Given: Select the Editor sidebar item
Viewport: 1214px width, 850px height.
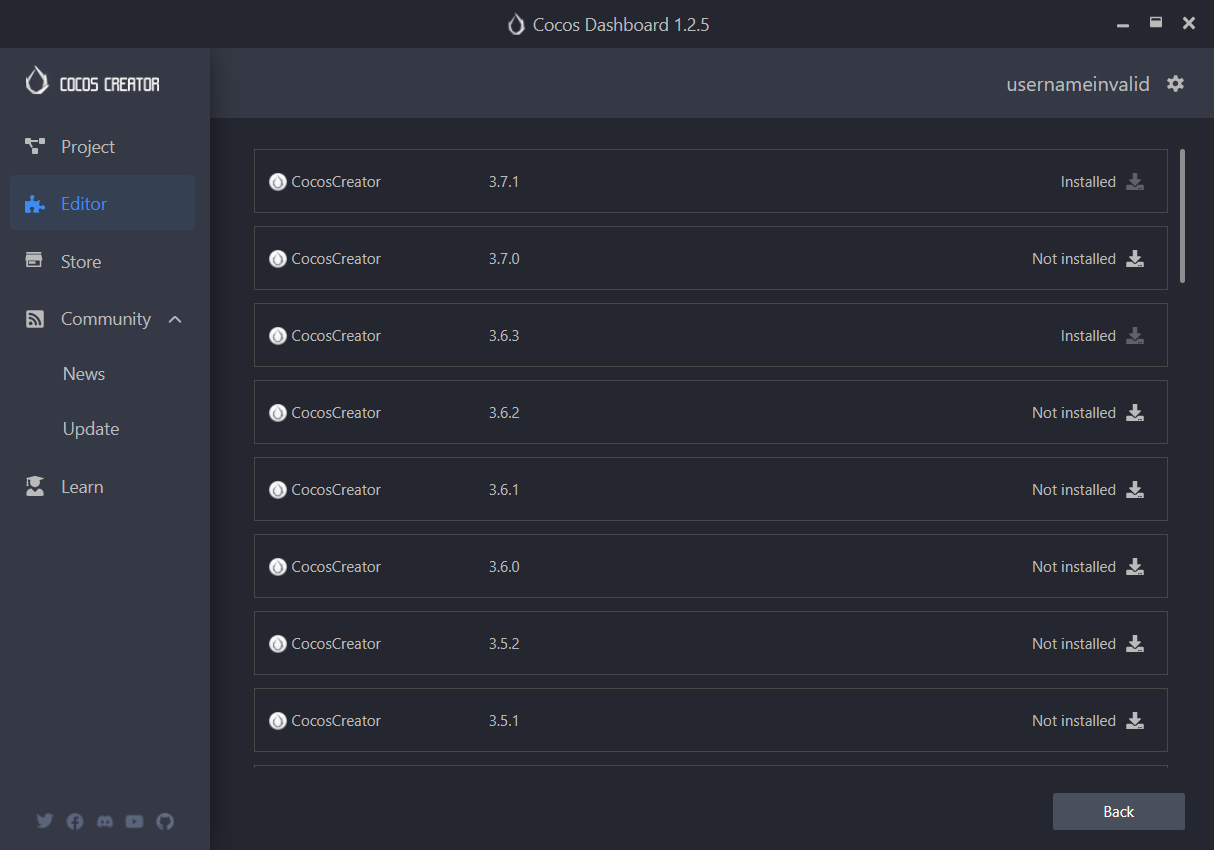Looking at the screenshot, I should pyautogui.click(x=84, y=204).
